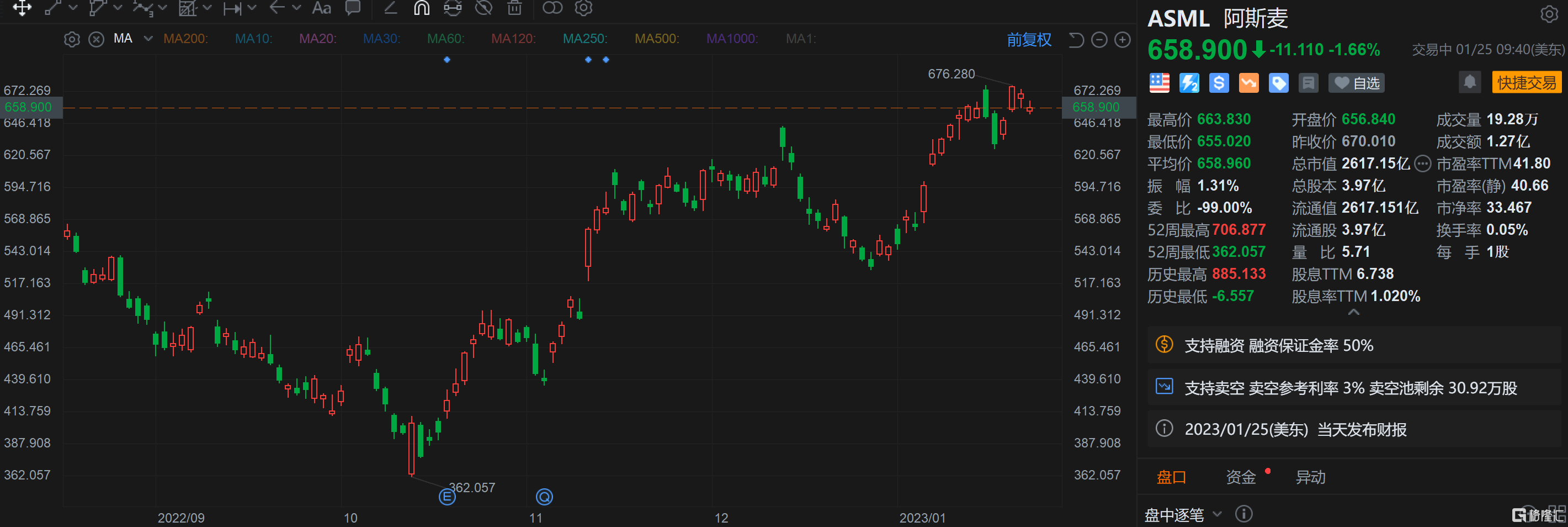Viewport: 1568px width, 527px height.
Task: Enable the magnet snap tool
Action: pos(421,8)
